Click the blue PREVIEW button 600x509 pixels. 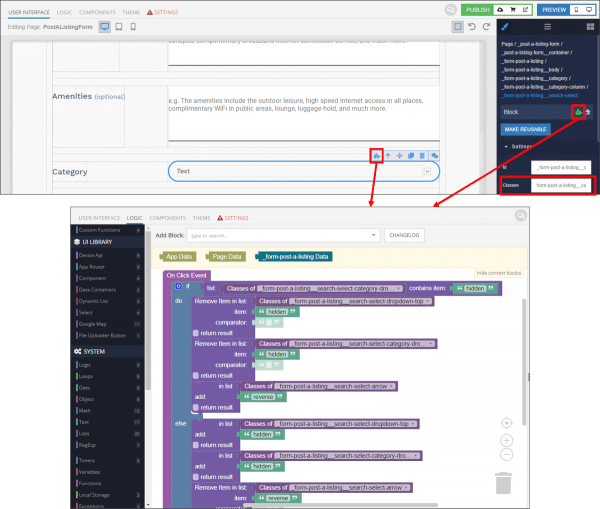(553, 9)
